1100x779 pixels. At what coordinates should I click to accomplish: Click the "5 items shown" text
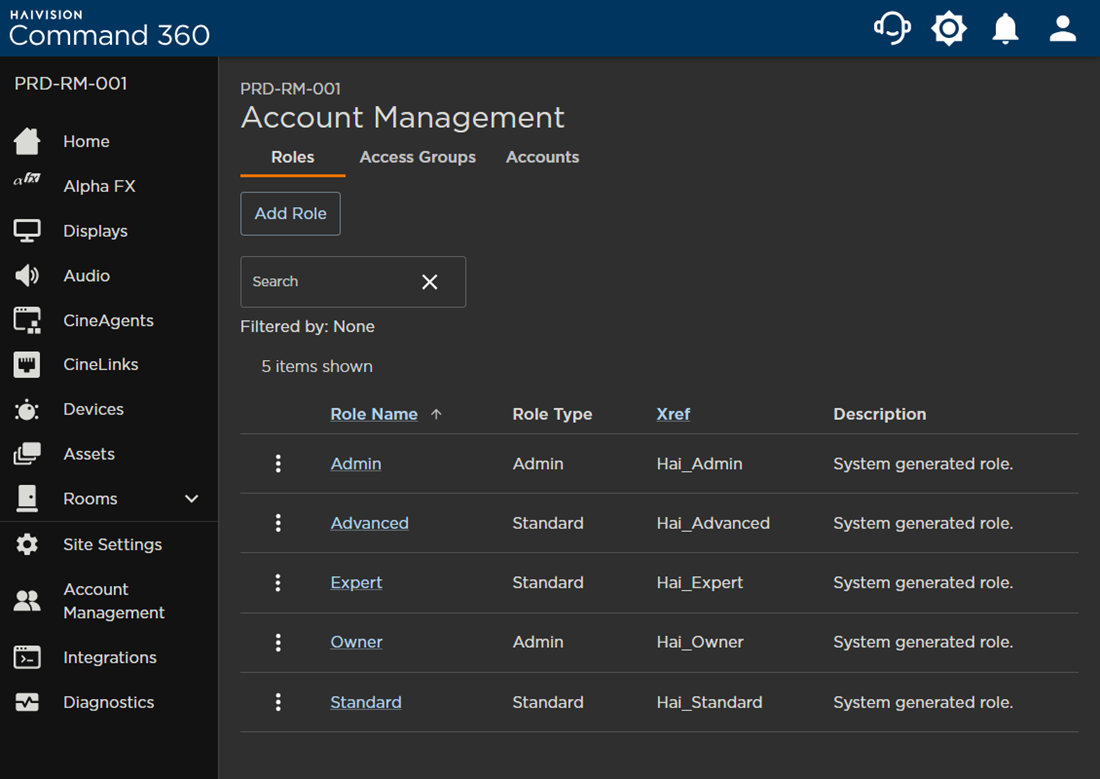tap(317, 366)
